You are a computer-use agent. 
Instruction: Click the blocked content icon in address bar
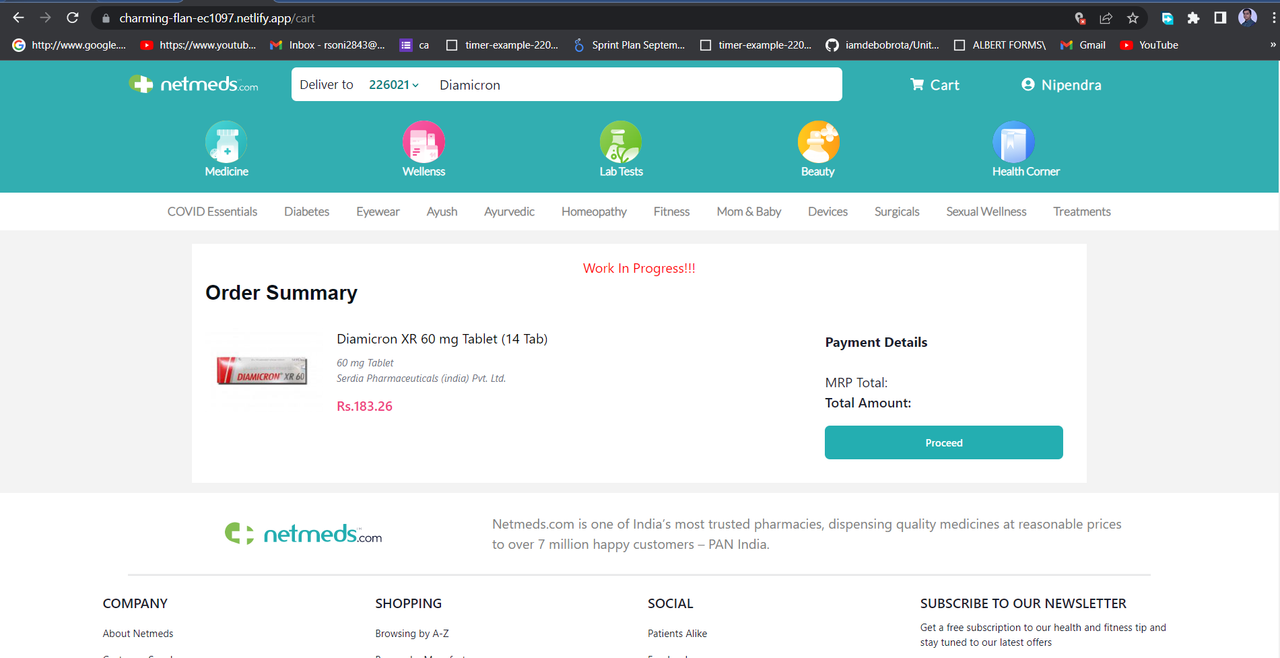pos(1080,18)
